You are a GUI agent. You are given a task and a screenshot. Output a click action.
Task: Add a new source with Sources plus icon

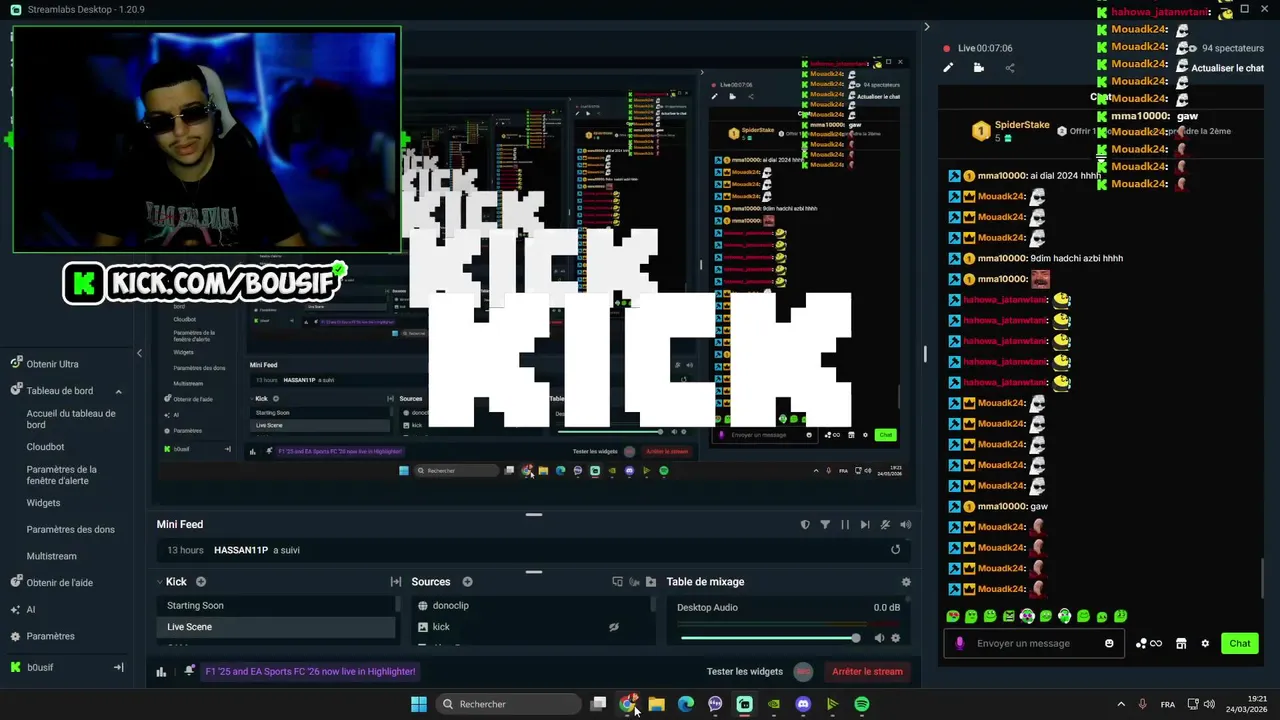pos(467,582)
